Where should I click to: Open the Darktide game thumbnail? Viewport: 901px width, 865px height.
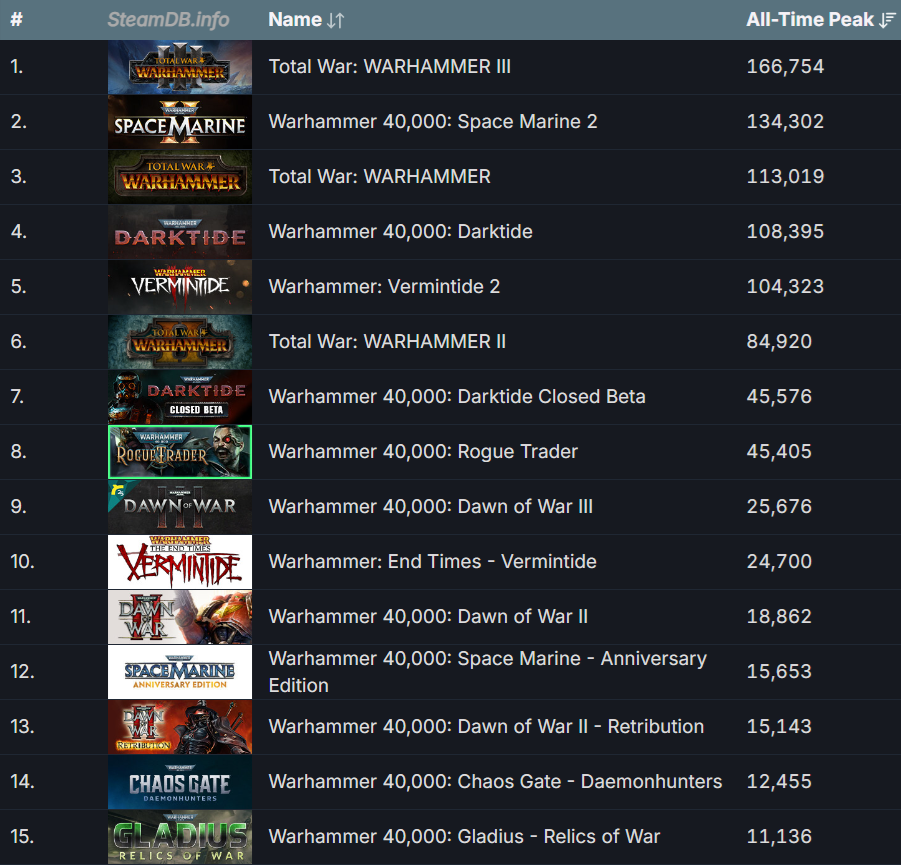click(x=180, y=232)
